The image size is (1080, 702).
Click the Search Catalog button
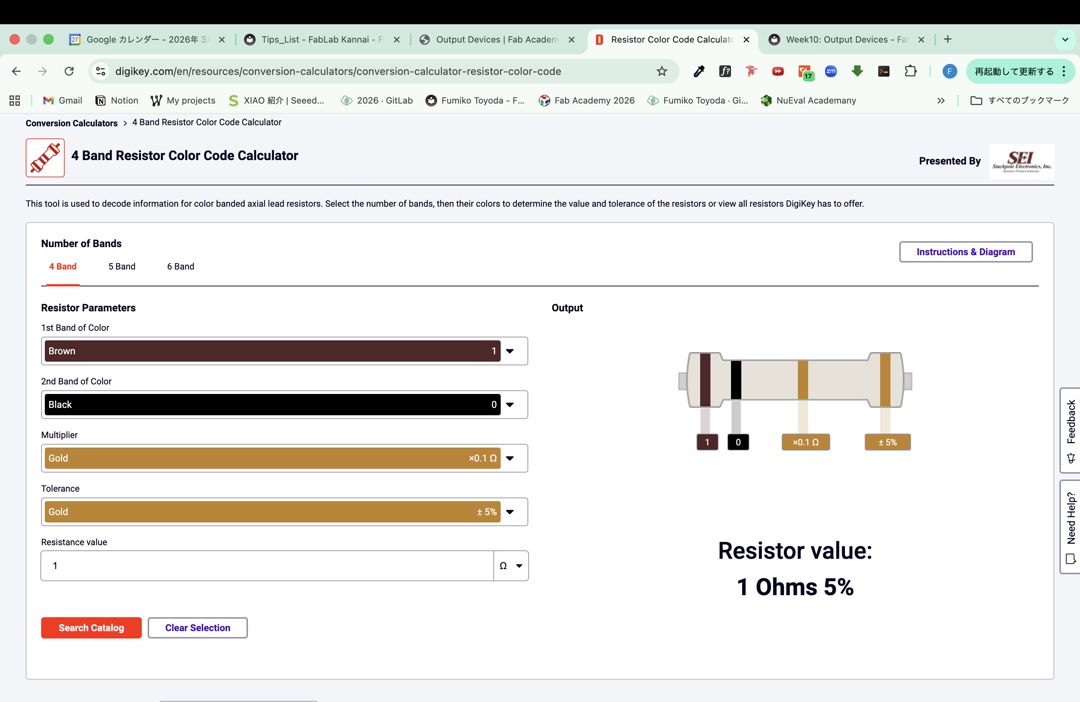click(91, 627)
